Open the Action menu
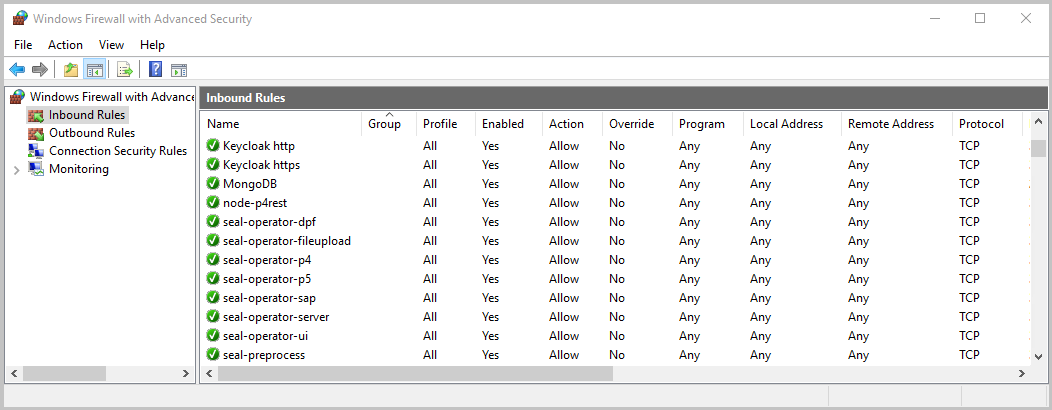 point(65,45)
